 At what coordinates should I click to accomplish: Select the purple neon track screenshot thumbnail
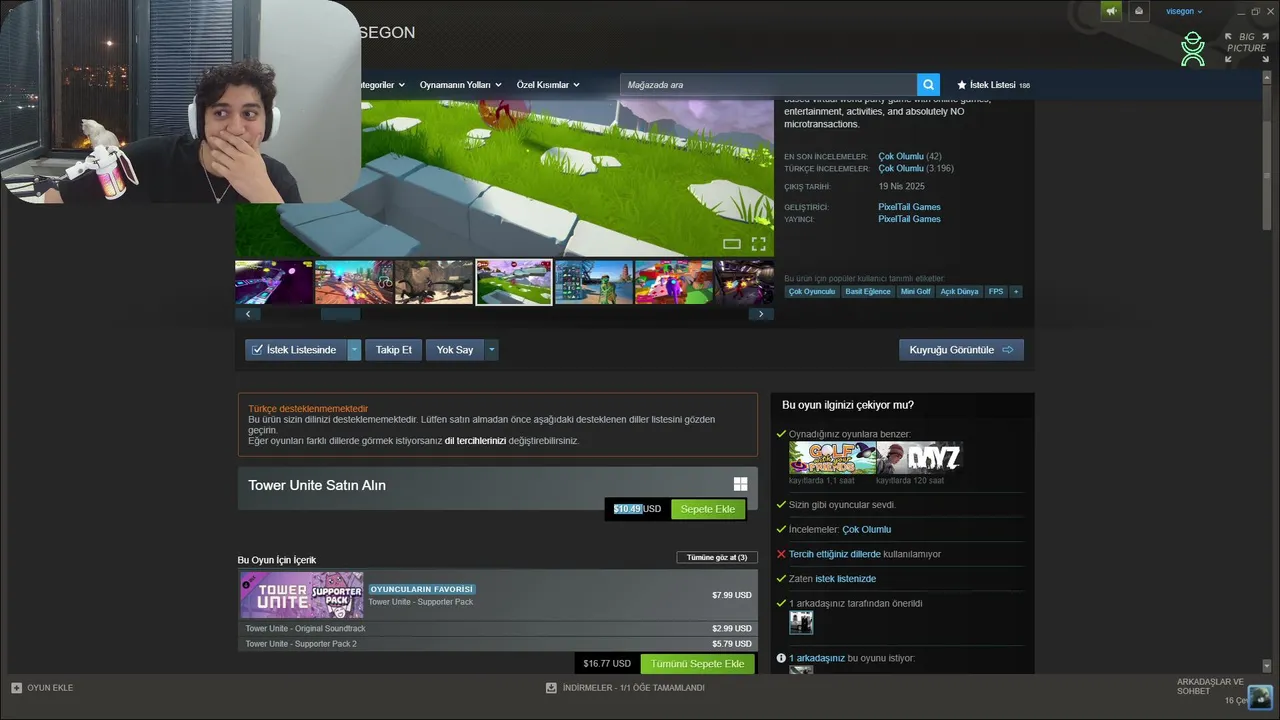click(x=274, y=282)
